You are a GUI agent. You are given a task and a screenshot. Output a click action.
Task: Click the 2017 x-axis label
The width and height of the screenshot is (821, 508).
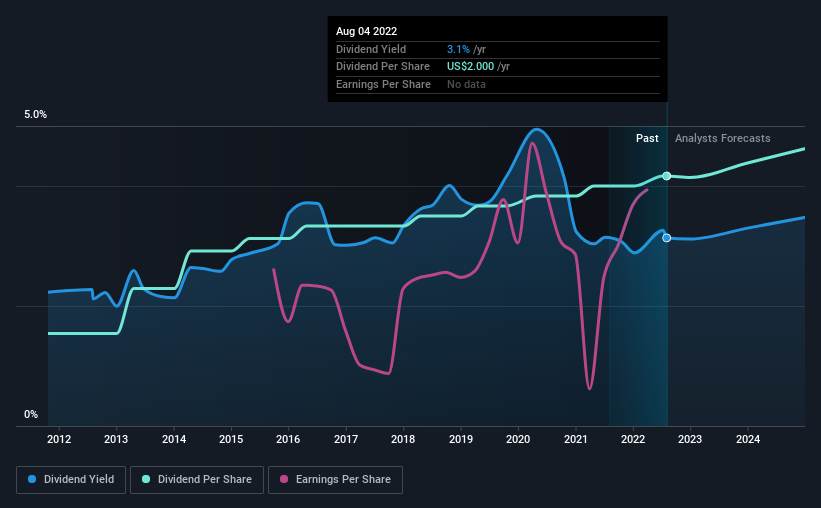[346, 439]
